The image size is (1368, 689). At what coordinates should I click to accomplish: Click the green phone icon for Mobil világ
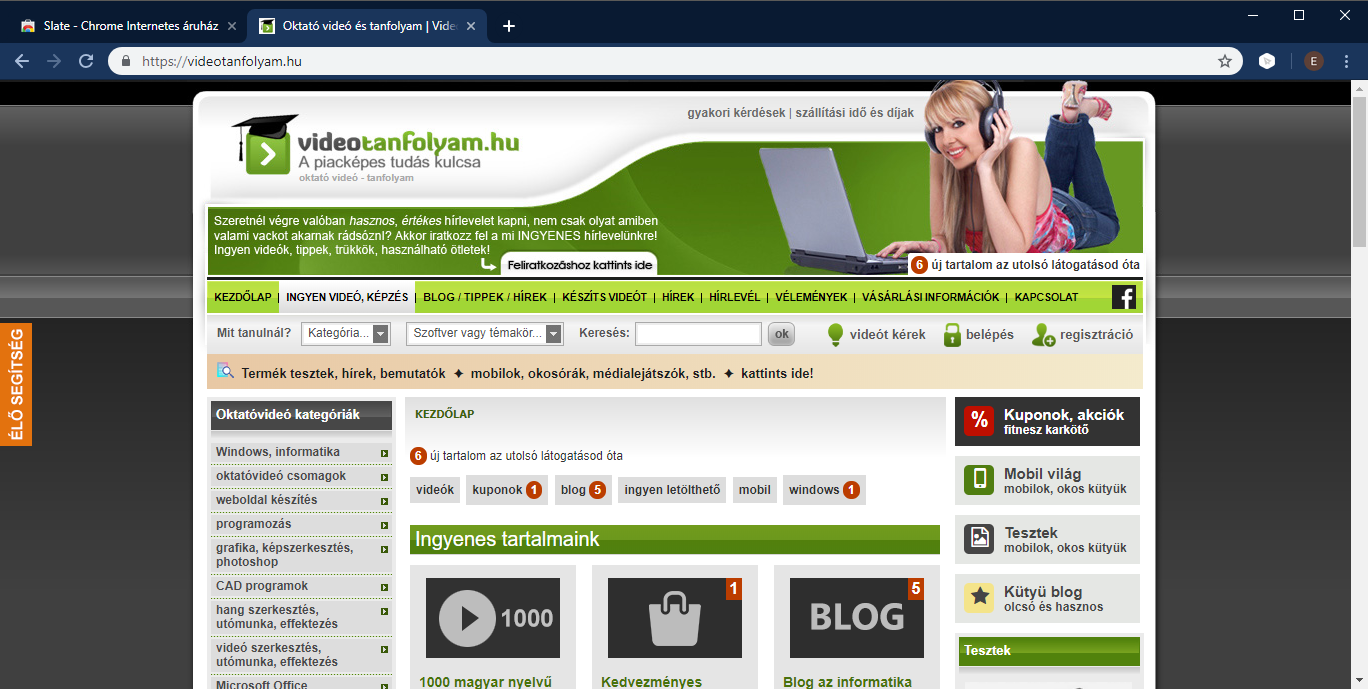click(x=979, y=480)
